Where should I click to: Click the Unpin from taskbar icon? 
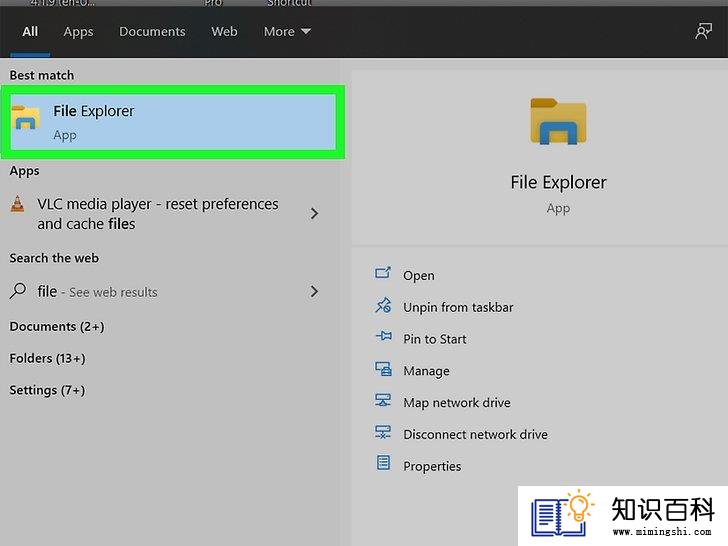pyautogui.click(x=383, y=305)
